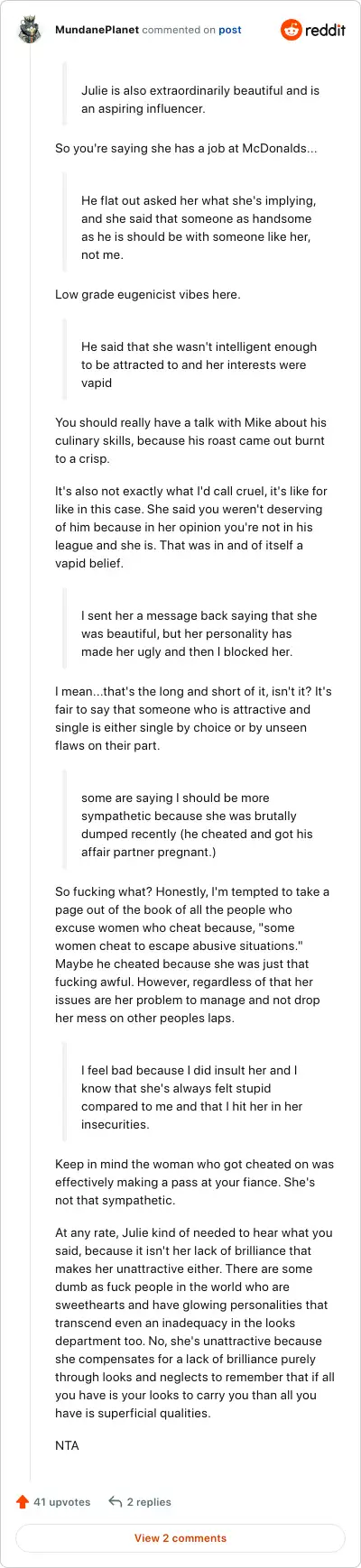Click the McDonalds job sentence
Image resolution: width=361 pixels, height=1568 pixels.
(186, 149)
